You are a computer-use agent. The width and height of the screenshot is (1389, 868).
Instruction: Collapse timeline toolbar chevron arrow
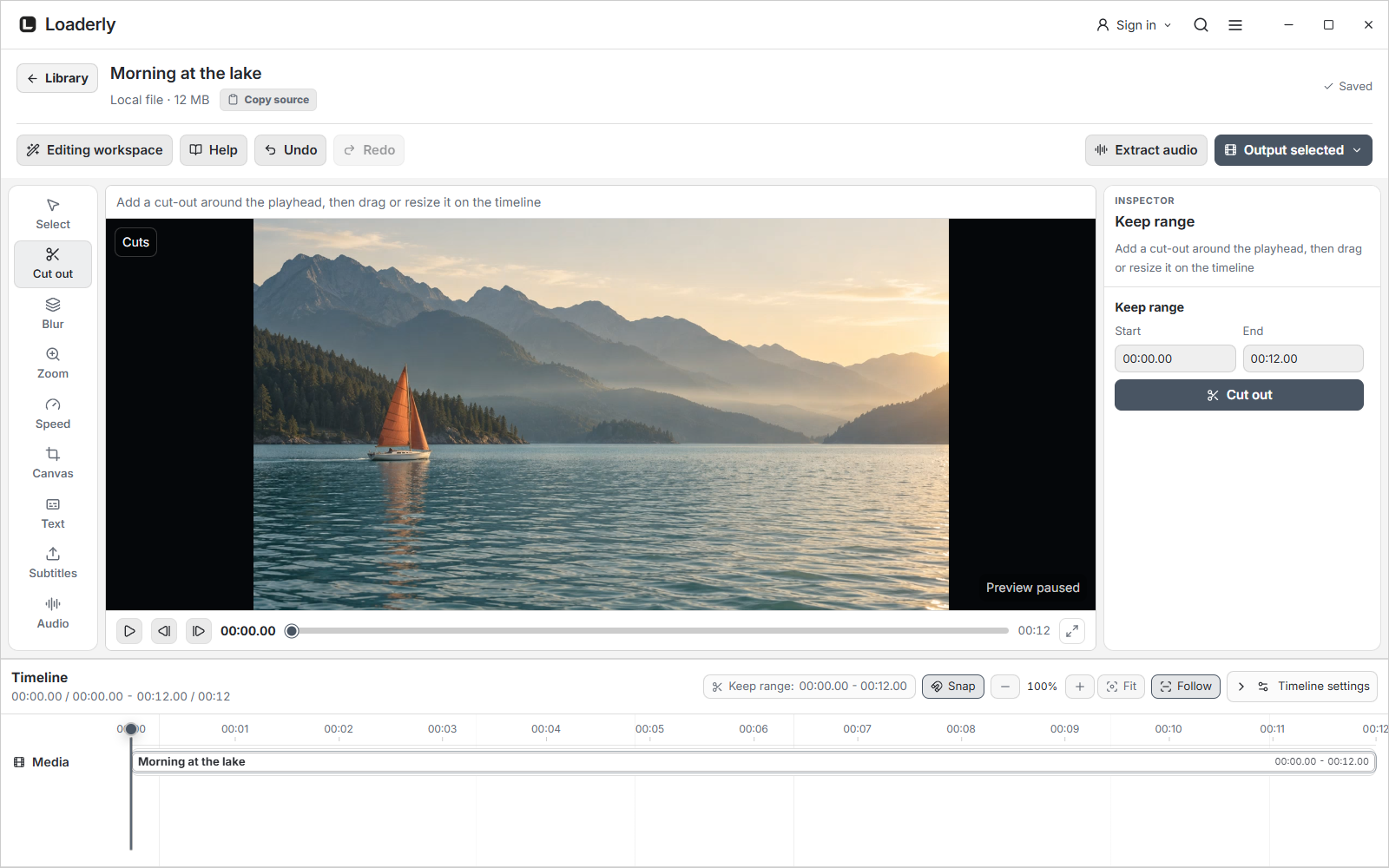click(x=1241, y=687)
